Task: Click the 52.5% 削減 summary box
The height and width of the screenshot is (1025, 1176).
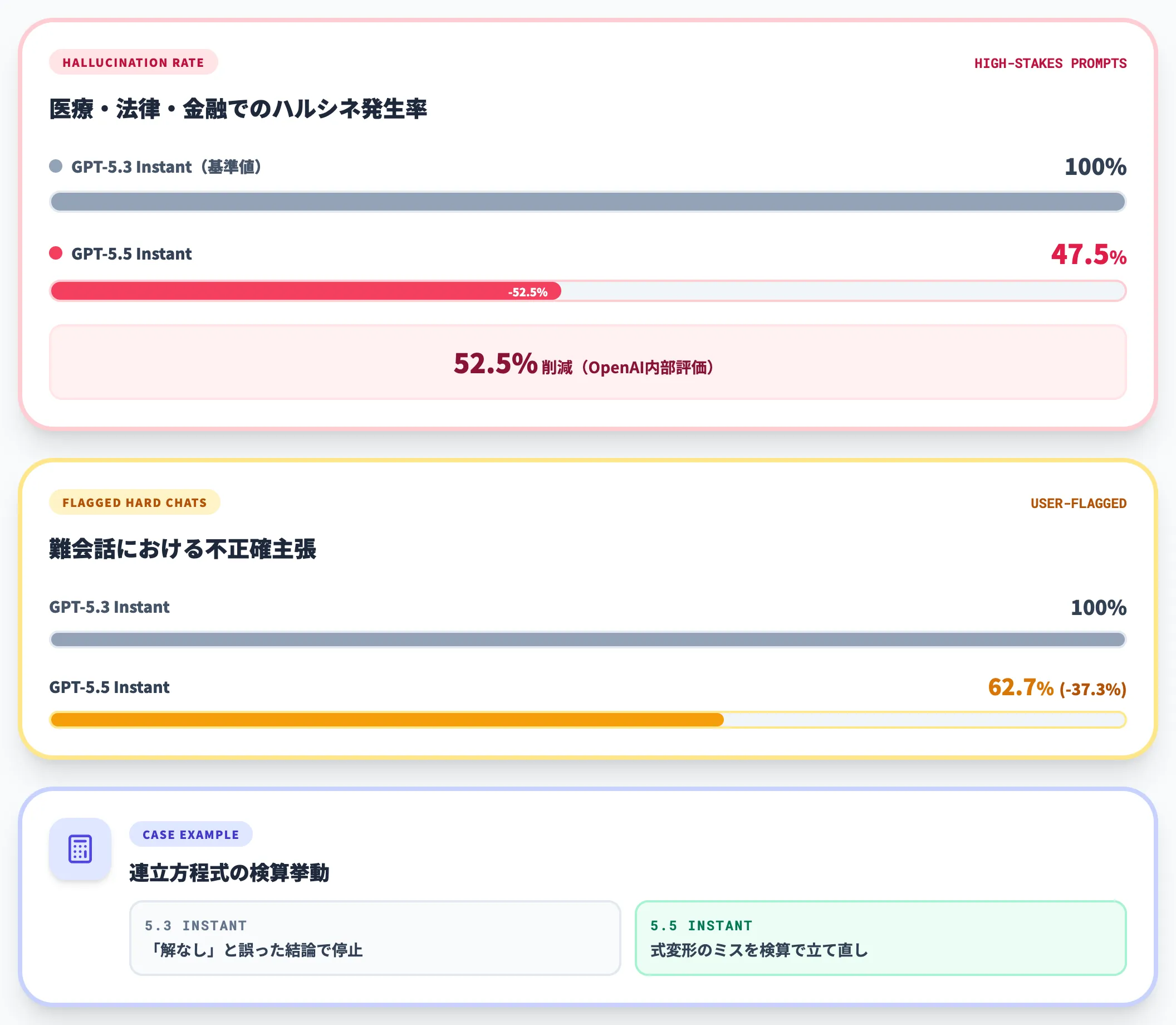Action: coord(587,362)
